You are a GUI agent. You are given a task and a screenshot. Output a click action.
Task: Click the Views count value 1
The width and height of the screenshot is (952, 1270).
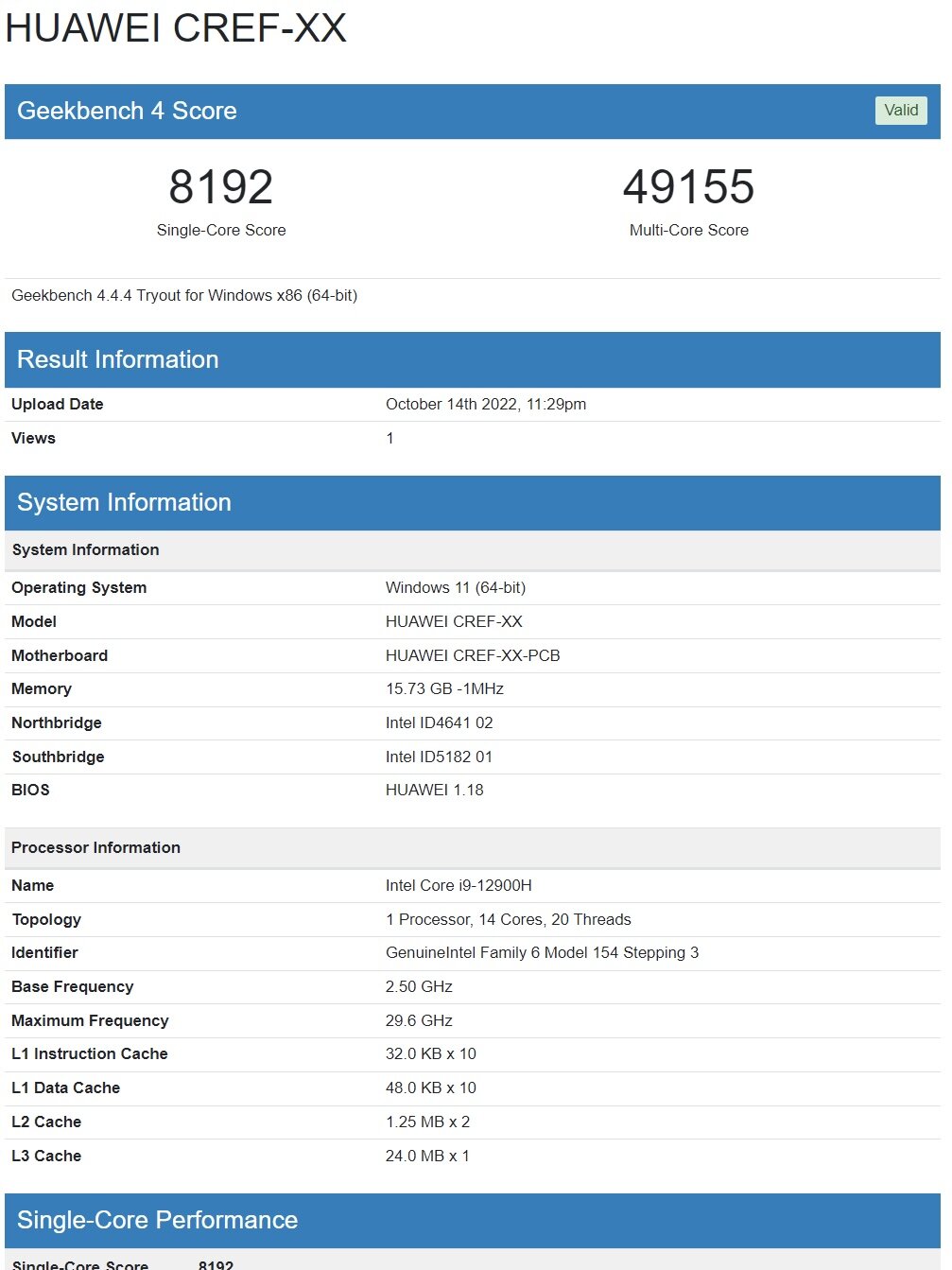[x=389, y=438]
